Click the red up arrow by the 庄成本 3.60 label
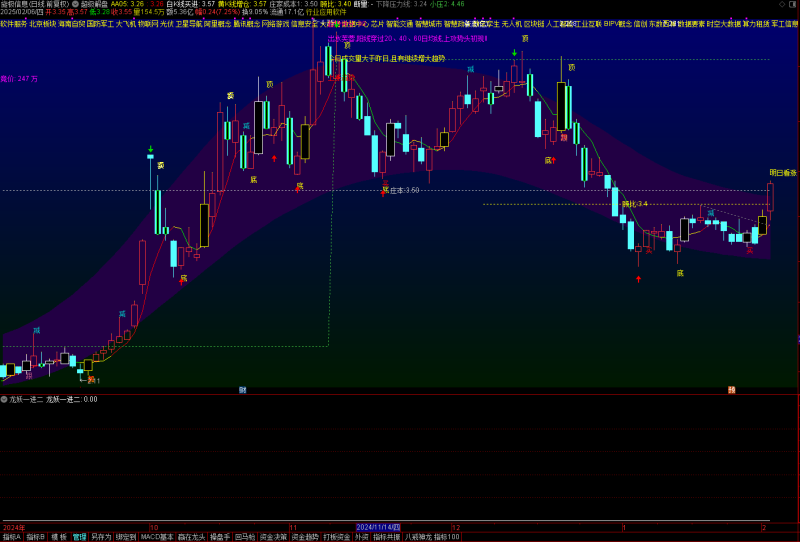The height and width of the screenshot is (542, 800). click(382, 193)
